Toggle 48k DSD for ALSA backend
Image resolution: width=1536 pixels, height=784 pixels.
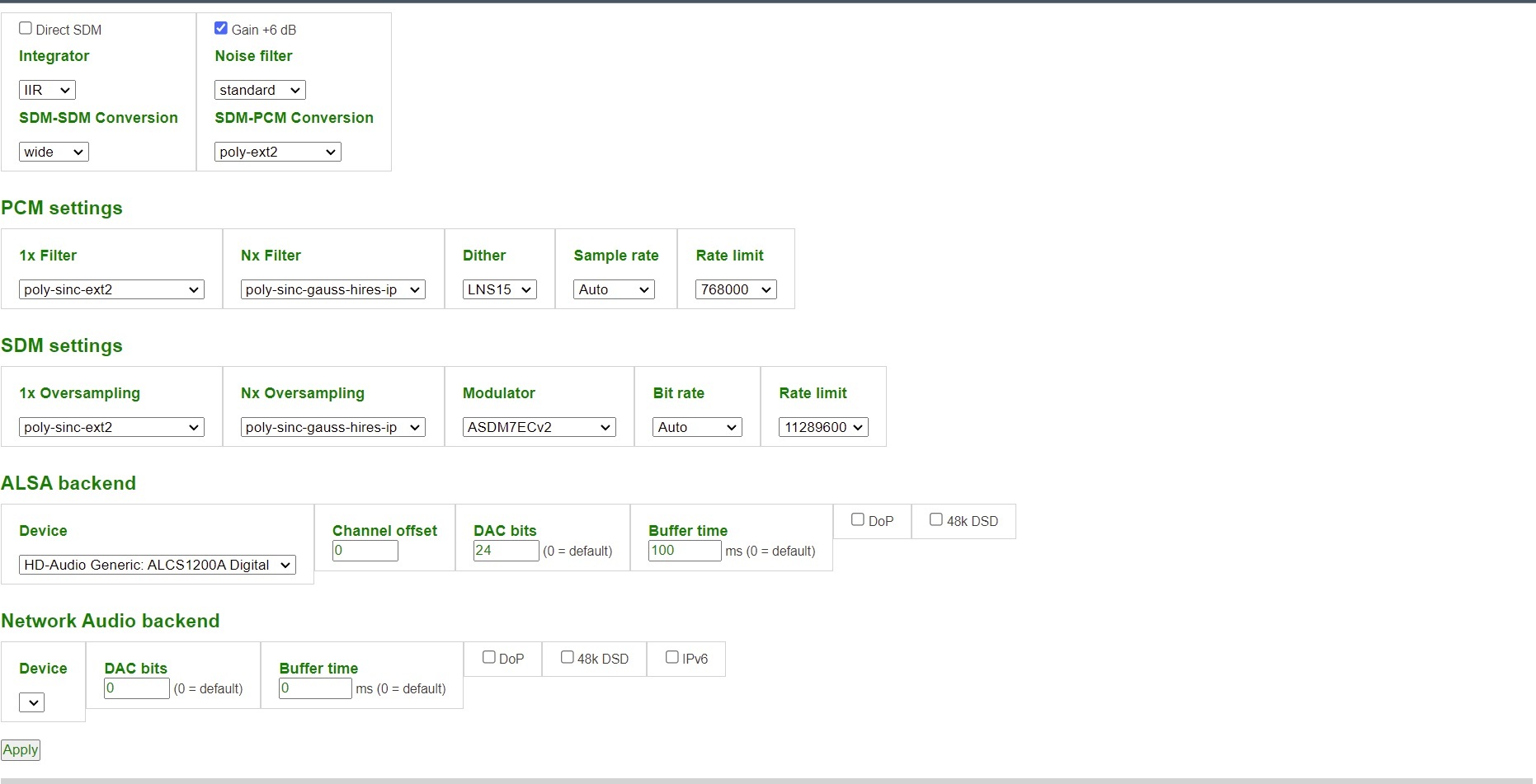pos(936,519)
